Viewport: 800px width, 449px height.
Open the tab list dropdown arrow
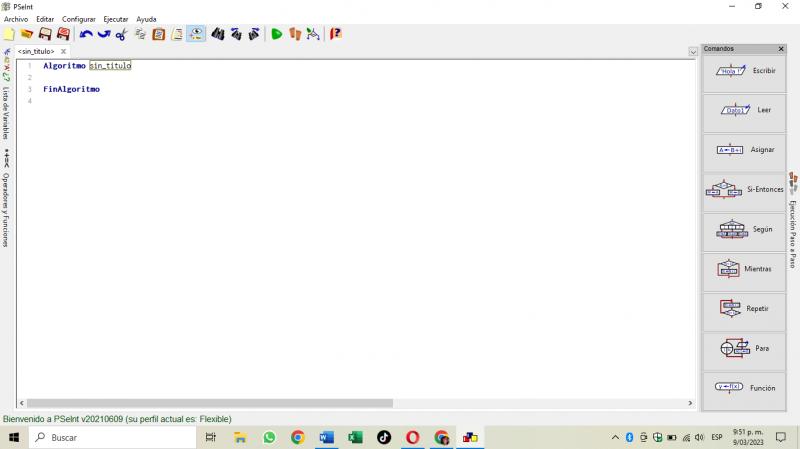coord(693,52)
